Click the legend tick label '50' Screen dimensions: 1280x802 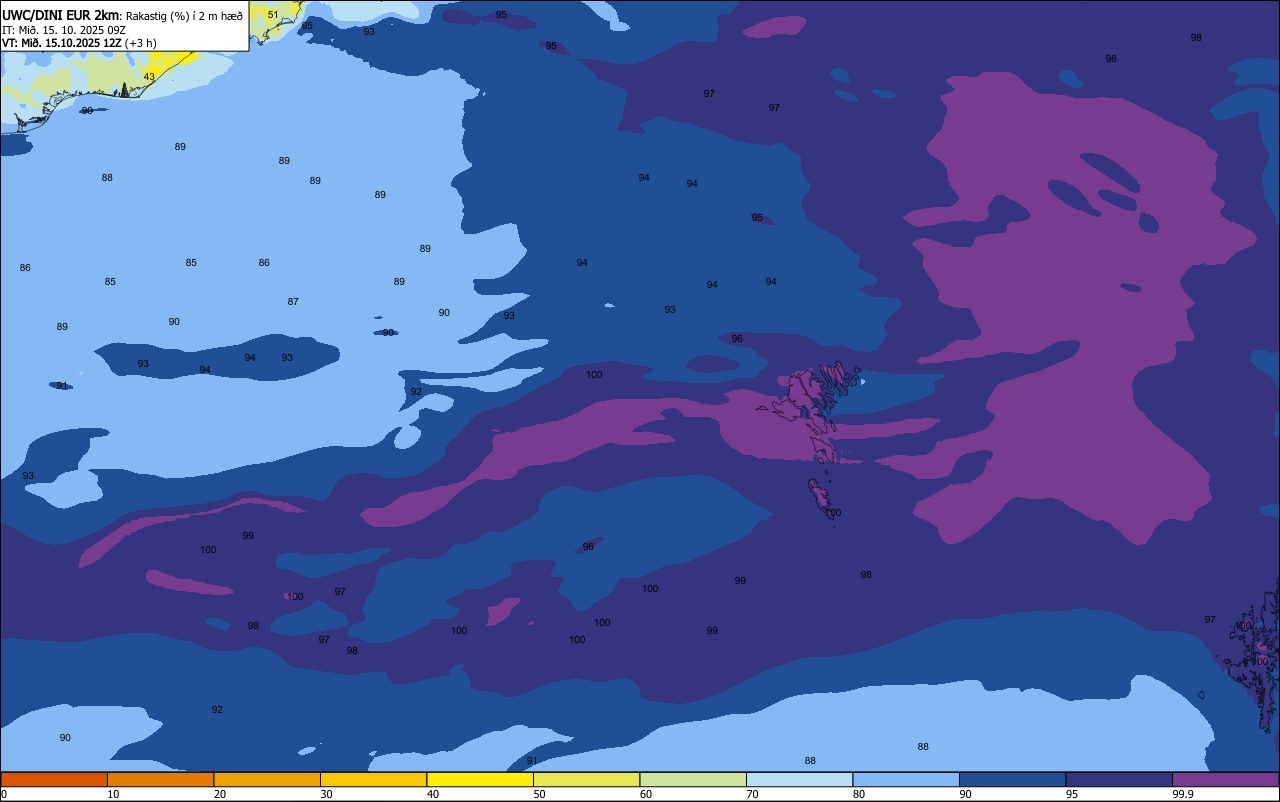pos(539,794)
